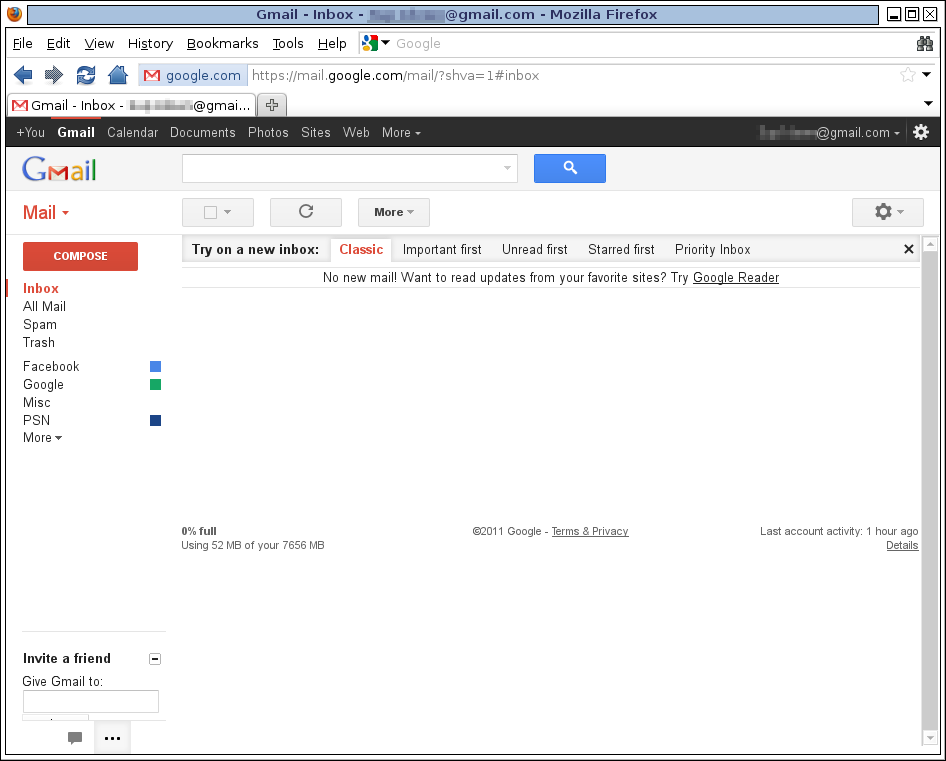Screen dimensions: 946x761
Task: Click the binoculars search icon
Action: pos(925,43)
